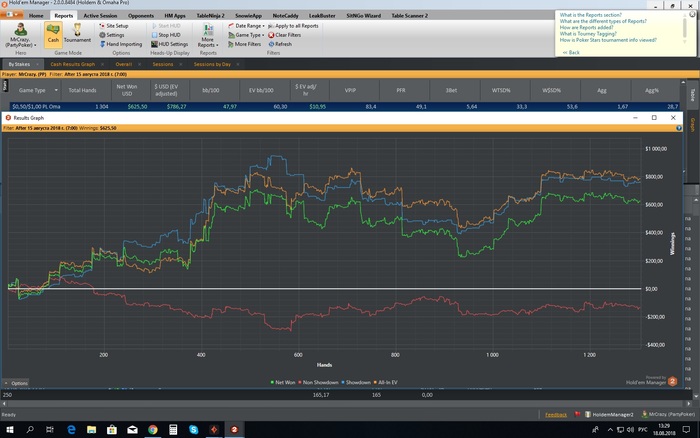Open the Table side tab on right
The height and width of the screenshot is (438, 700).
[692, 95]
